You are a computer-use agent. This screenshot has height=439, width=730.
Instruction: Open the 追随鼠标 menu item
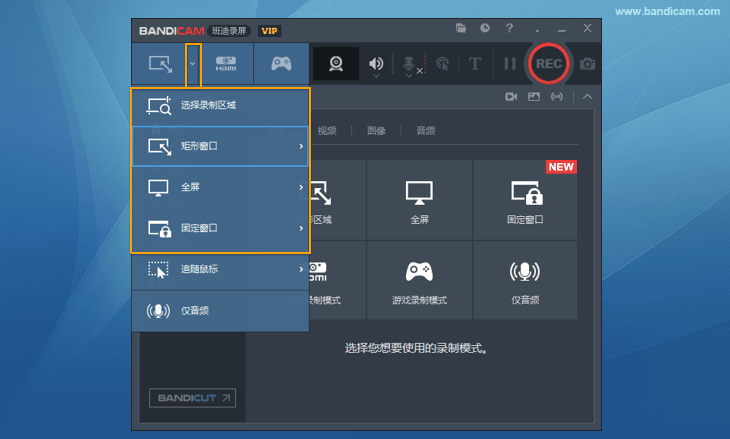tap(220, 269)
